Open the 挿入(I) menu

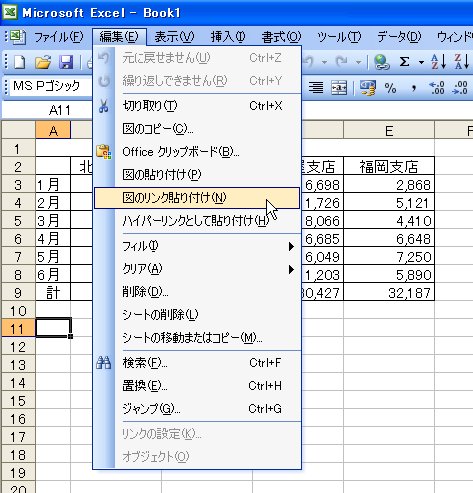pos(228,37)
